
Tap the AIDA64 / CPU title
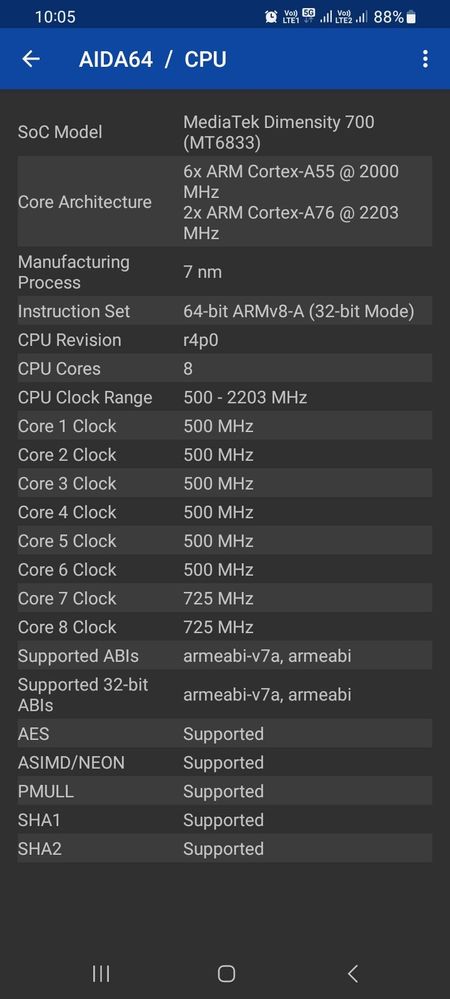(x=152, y=59)
